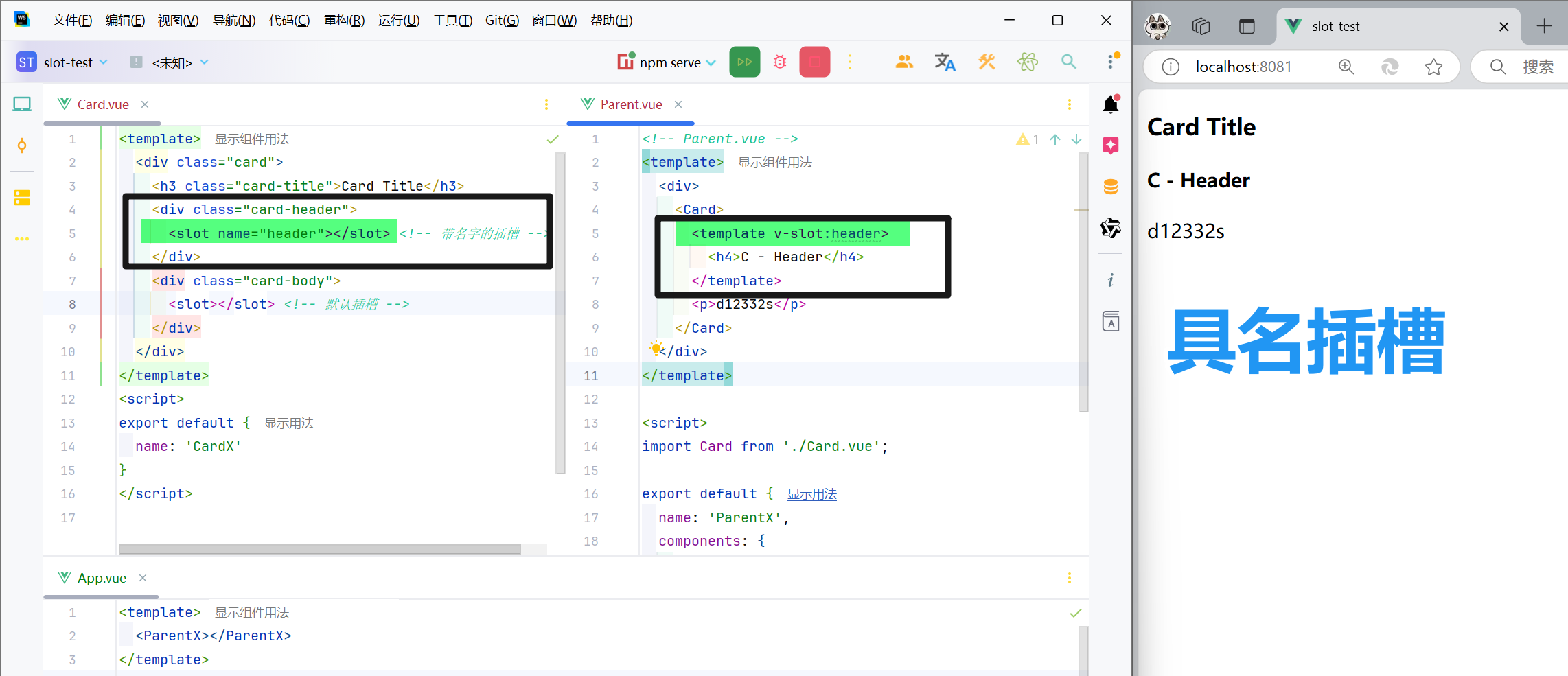The width and height of the screenshot is (1568, 676).
Task: Open the Notifications bell icon
Action: [1111, 104]
